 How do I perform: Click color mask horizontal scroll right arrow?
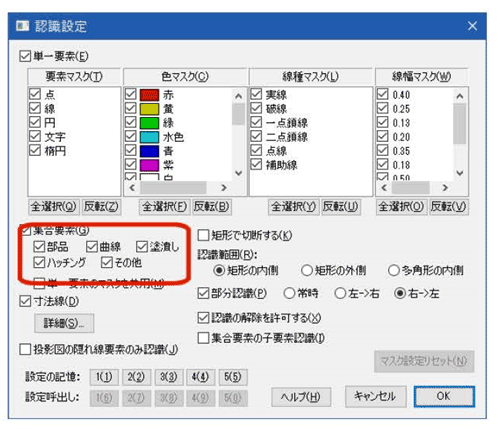(x=224, y=188)
